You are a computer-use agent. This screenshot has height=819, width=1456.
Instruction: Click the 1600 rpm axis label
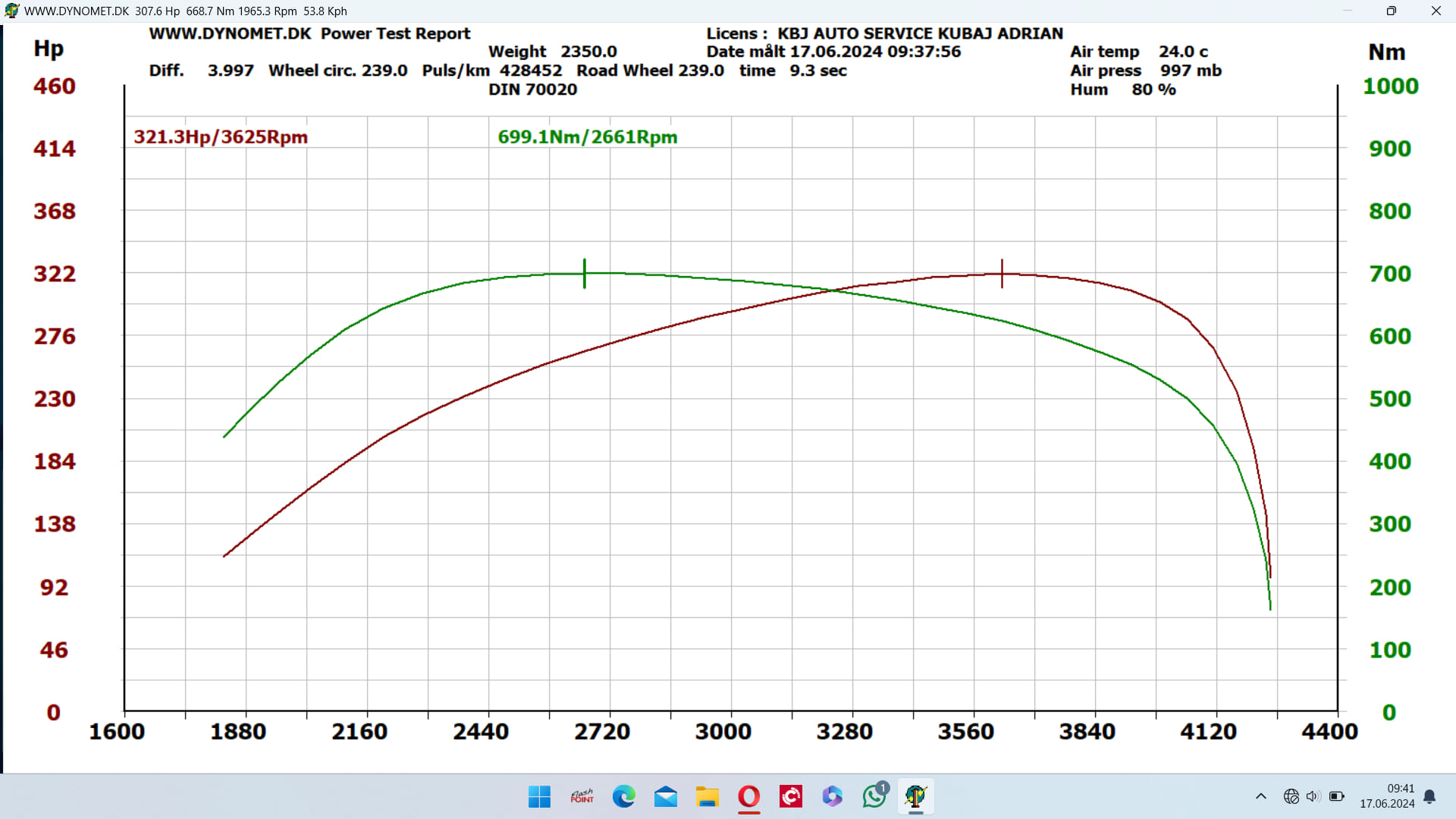point(117,732)
